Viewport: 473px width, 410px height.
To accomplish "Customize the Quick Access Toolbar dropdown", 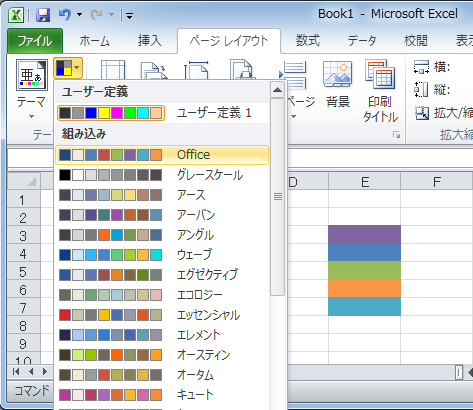I will [x=129, y=15].
